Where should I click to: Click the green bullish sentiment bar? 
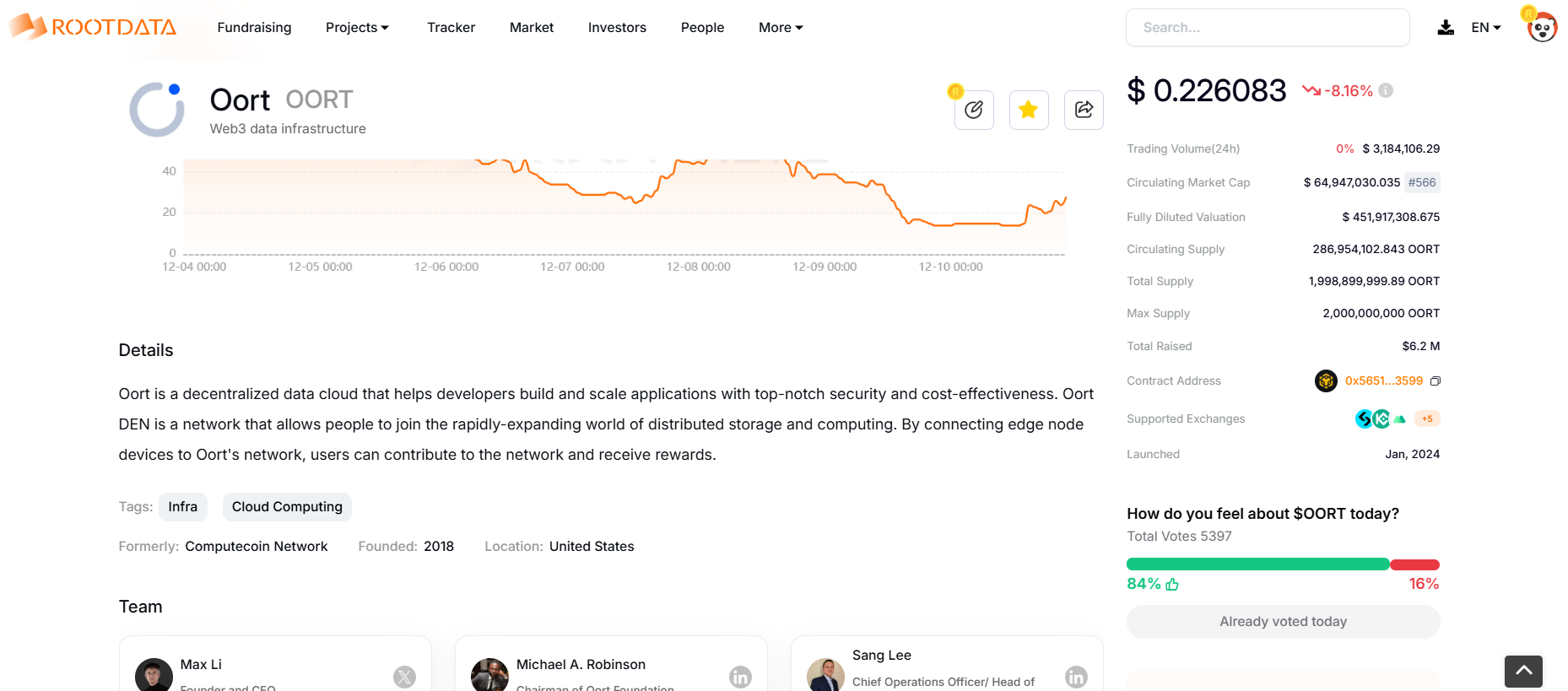pyautogui.click(x=1257, y=564)
